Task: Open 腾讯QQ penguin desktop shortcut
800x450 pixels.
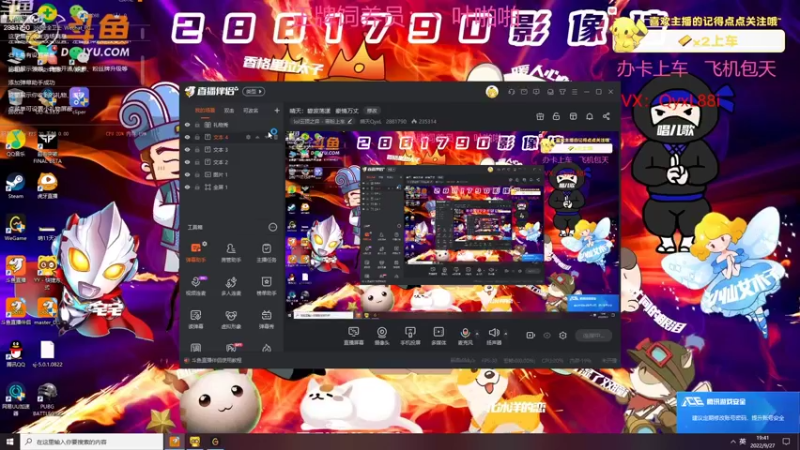Action: (x=15, y=354)
